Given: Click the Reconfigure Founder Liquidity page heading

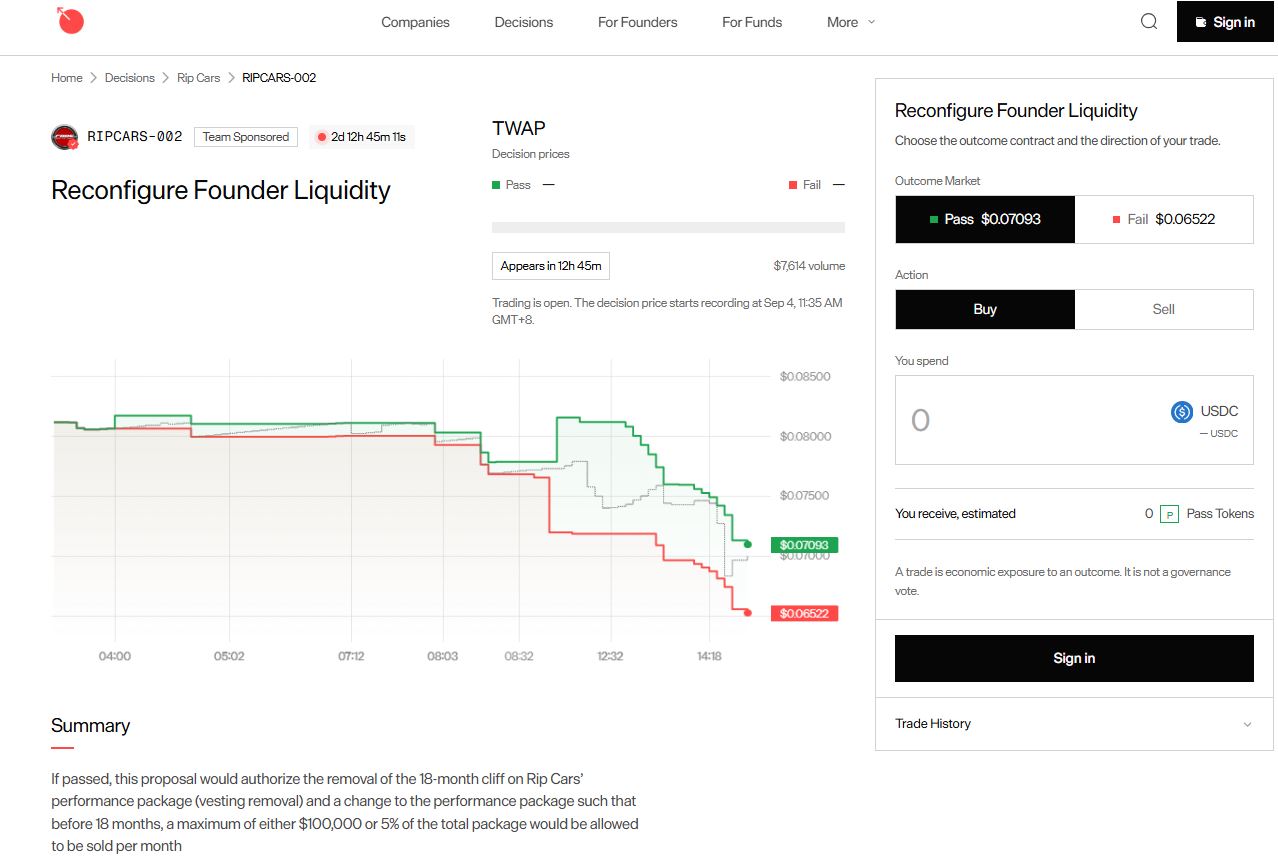Looking at the screenshot, I should point(221,190).
